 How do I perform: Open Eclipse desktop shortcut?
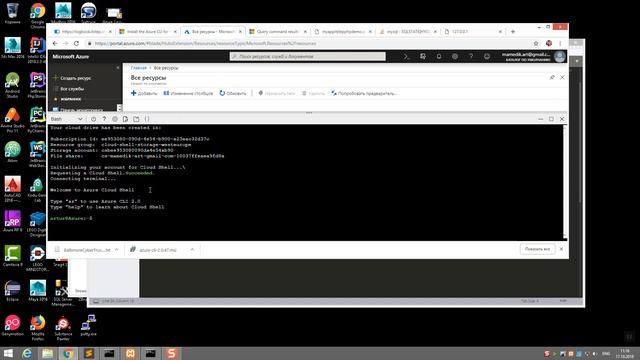(x=12, y=291)
